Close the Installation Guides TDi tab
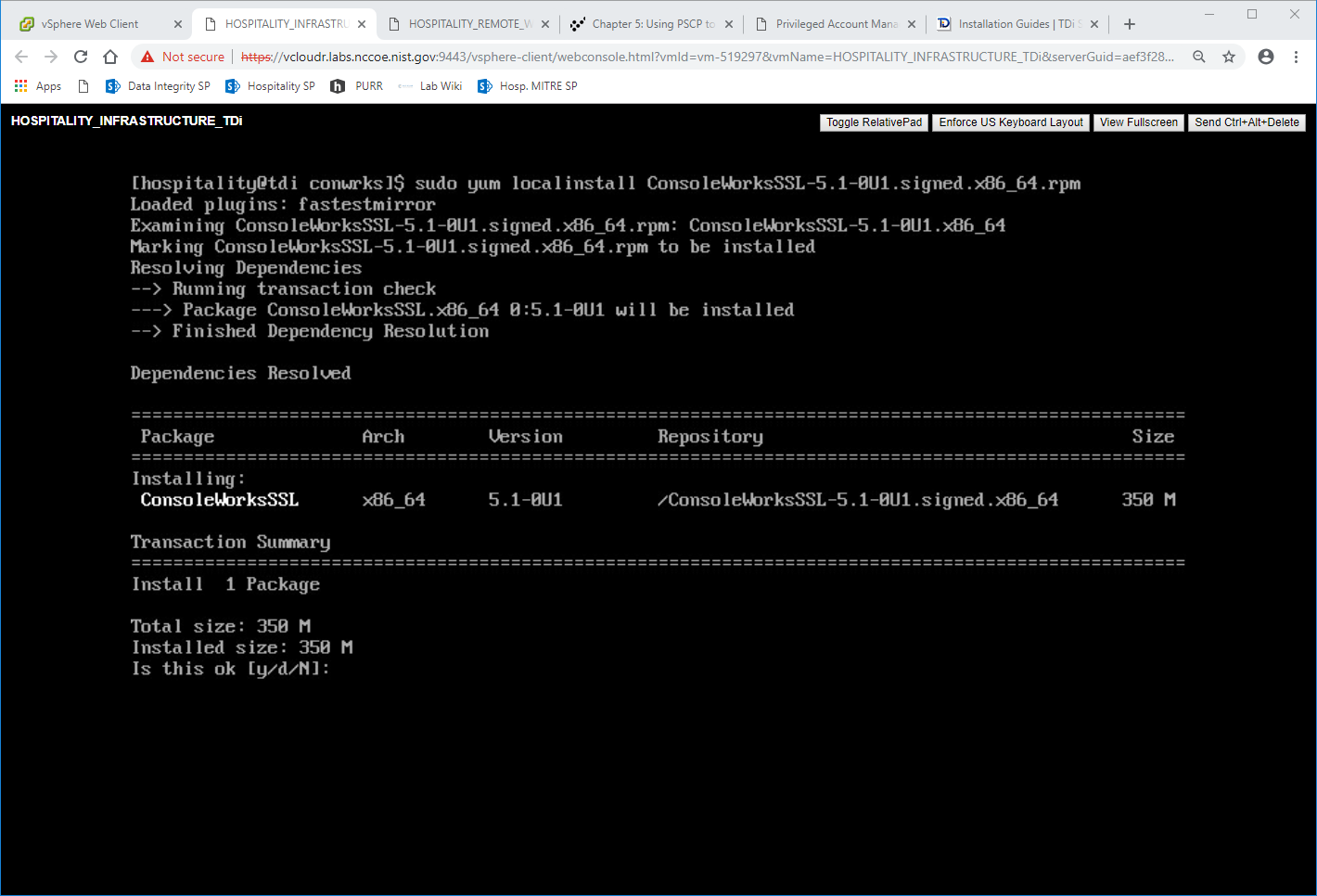1317x896 pixels. pyautogui.click(x=1094, y=24)
